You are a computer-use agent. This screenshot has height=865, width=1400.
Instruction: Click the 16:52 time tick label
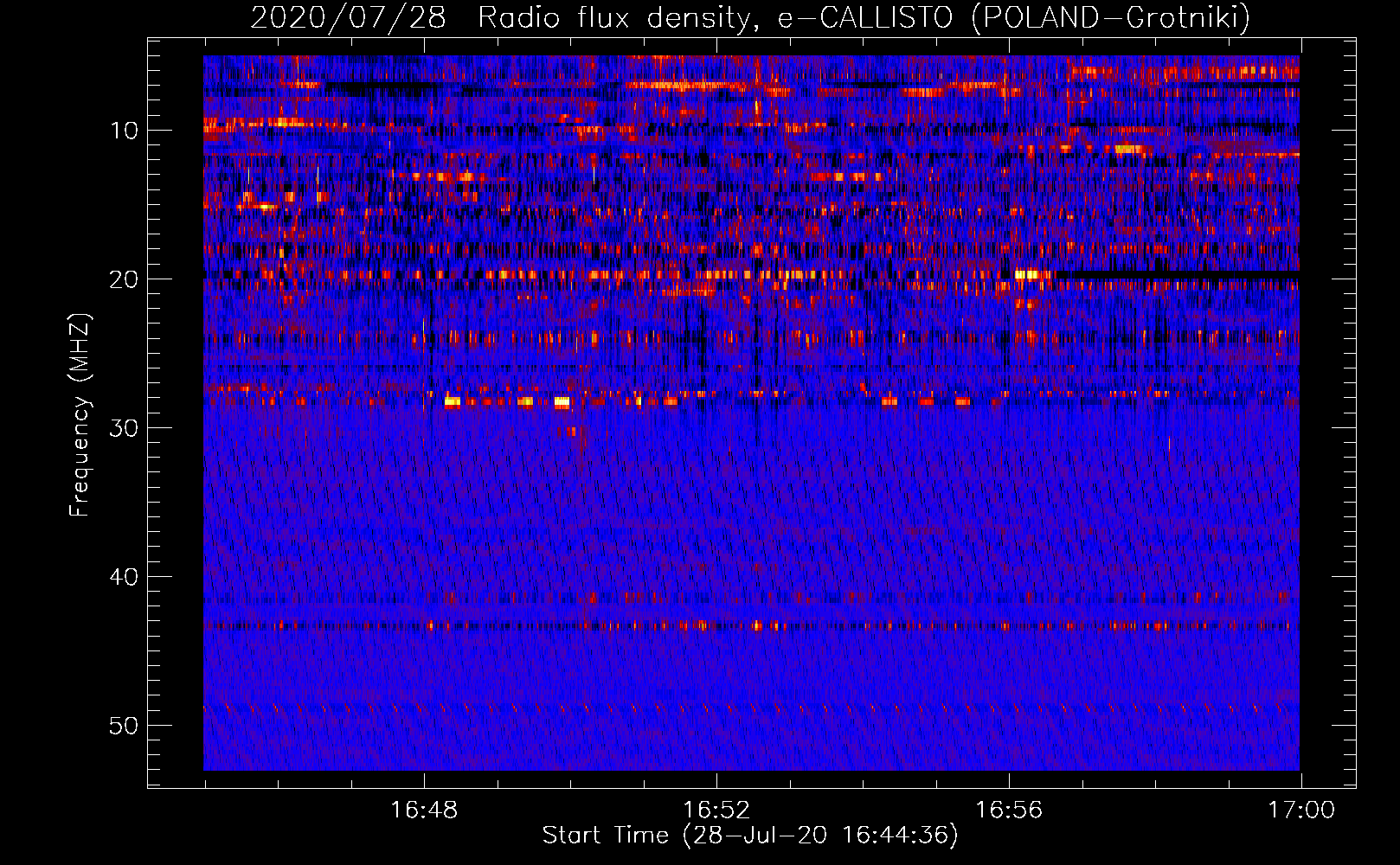click(716, 811)
